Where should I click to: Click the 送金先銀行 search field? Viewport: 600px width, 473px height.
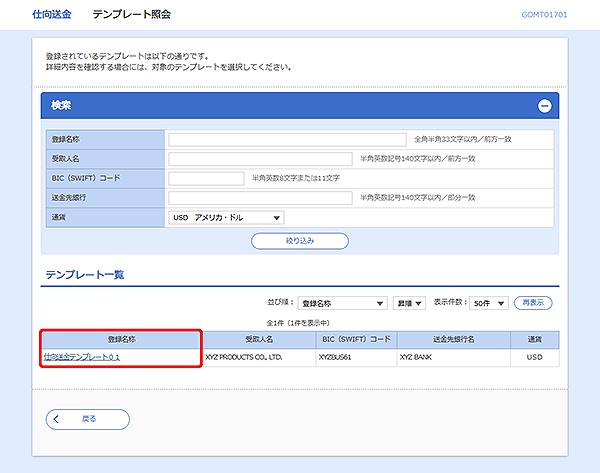point(260,198)
